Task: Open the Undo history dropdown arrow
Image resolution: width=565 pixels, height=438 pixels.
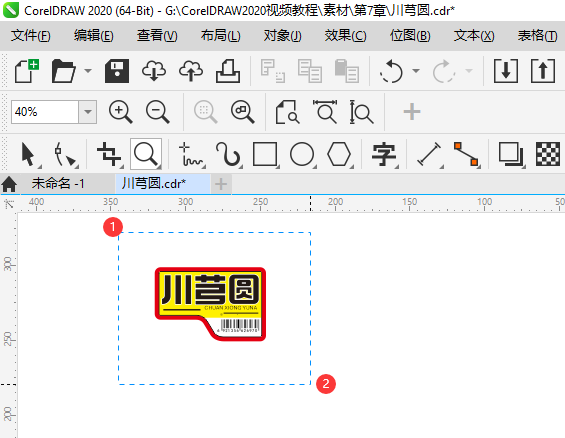Action: (x=416, y=71)
